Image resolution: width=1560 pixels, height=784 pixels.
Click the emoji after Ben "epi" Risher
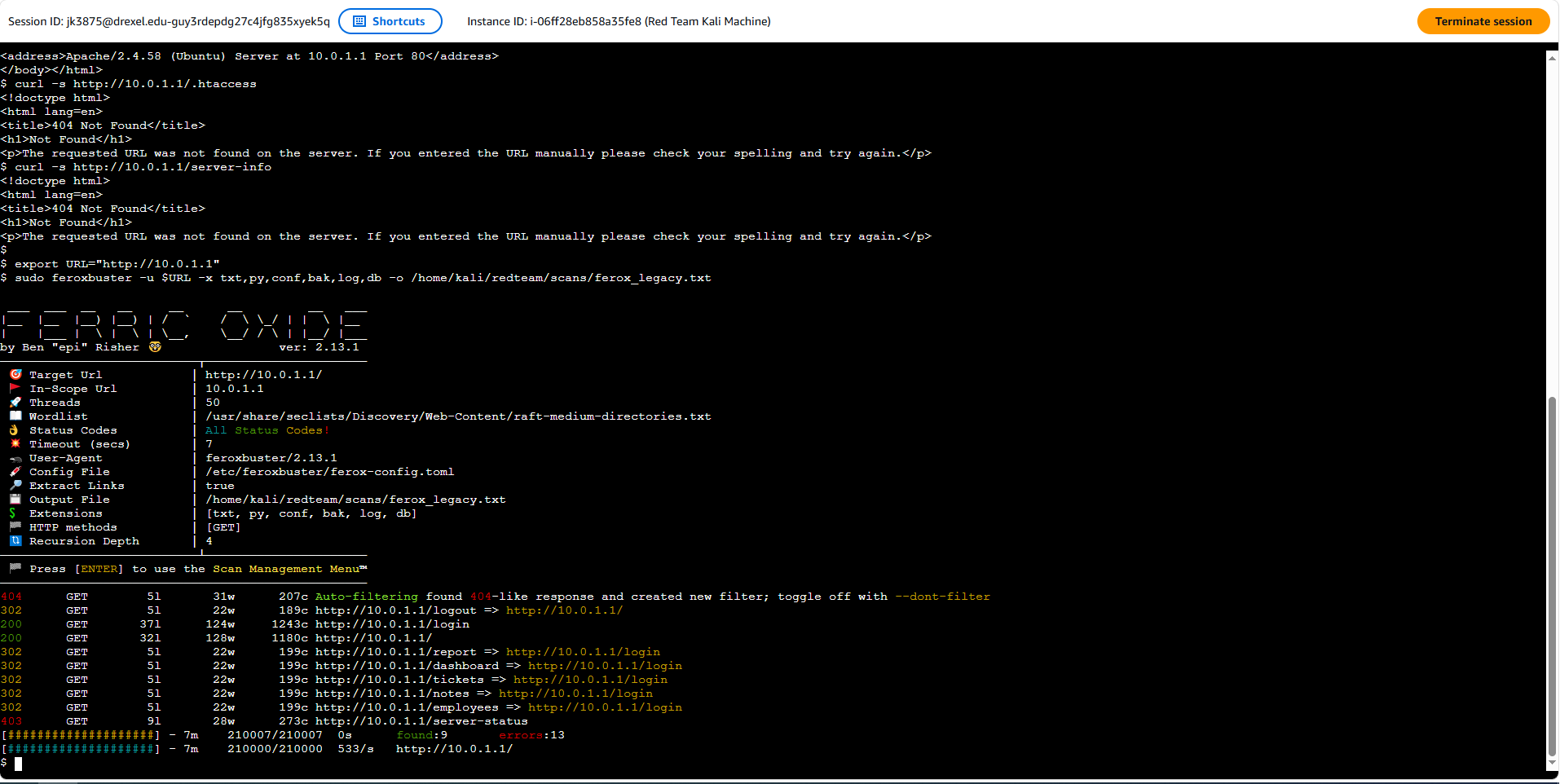[x=155, y=346]
